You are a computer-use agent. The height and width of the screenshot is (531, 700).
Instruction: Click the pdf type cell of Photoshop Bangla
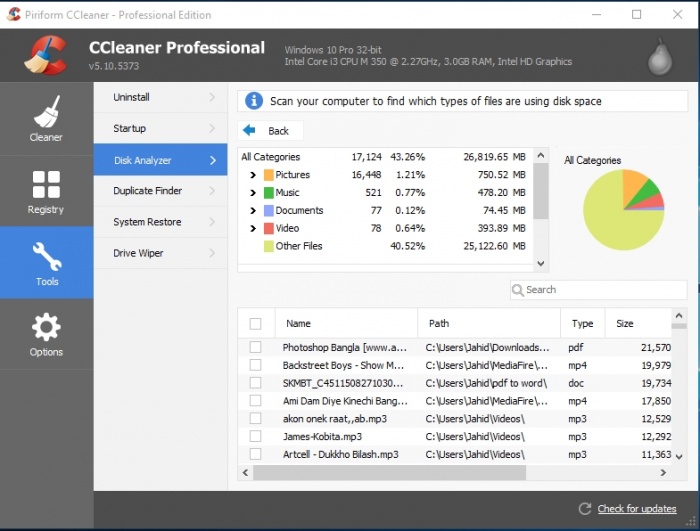pos(575,347)
